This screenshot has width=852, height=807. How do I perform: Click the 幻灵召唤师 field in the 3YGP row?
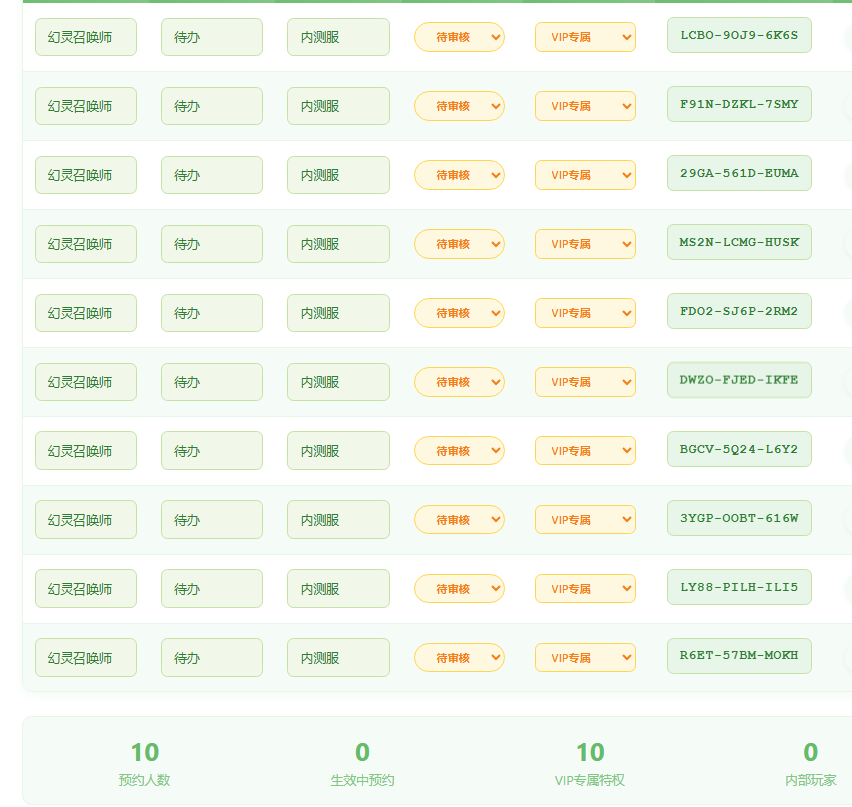coord(86,520)
